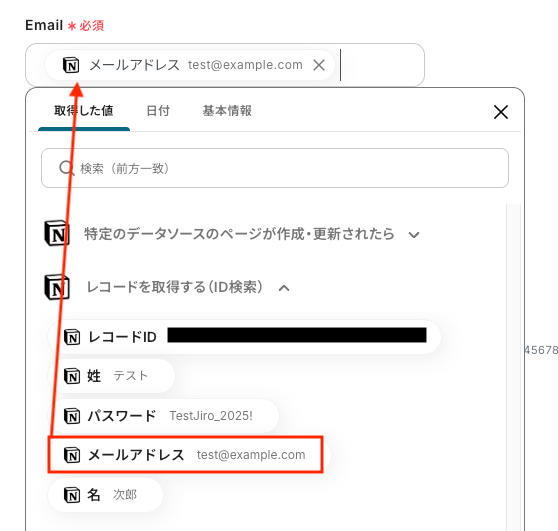Click Notion icon beside レコードを取得する heading
Viewport: 558px width, 531px height.
coord(57,287)
